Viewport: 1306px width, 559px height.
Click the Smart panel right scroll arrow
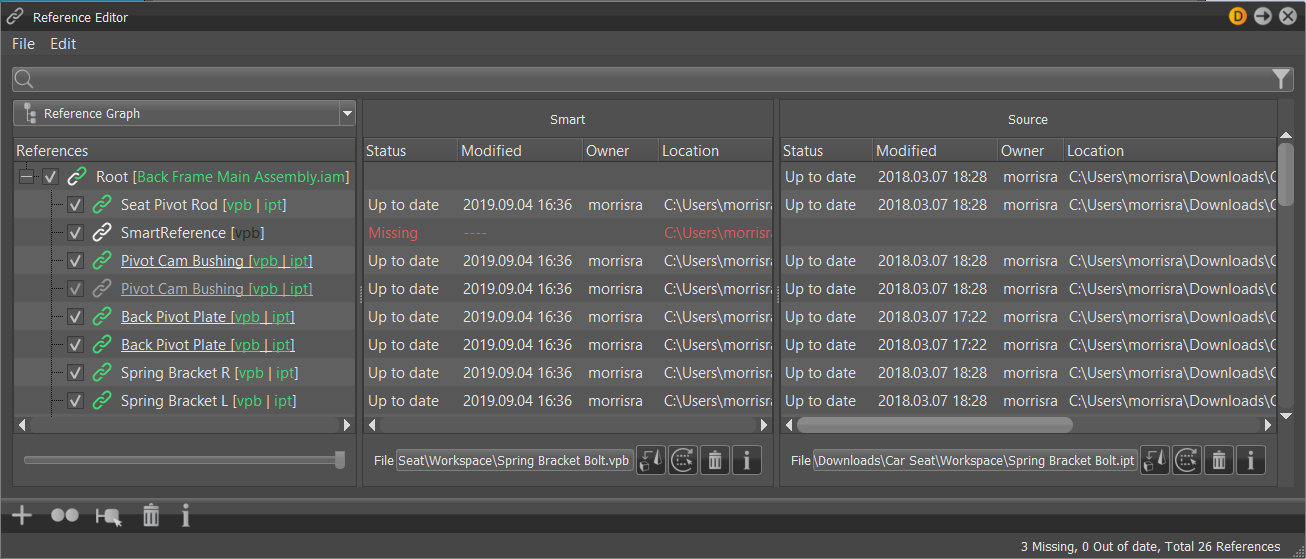click(x=765, y=425)
